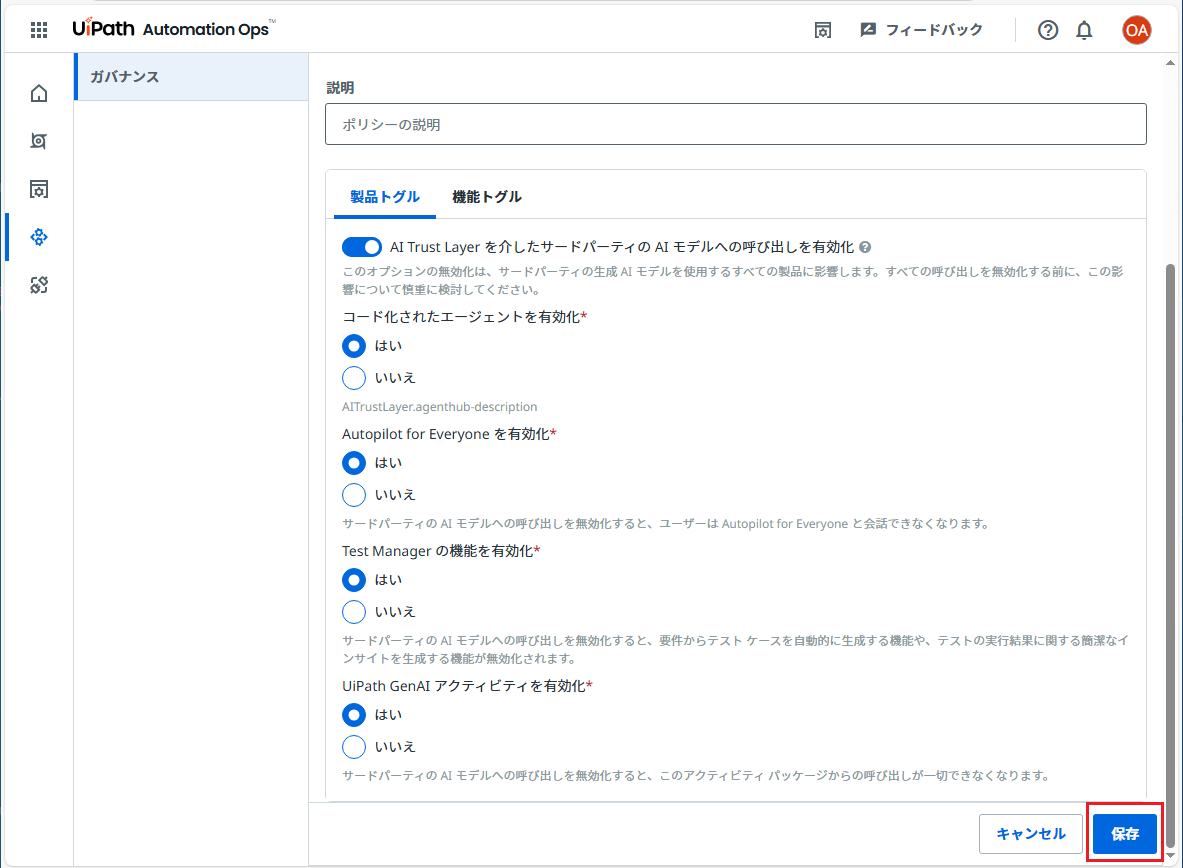Viewport: 1183px width, 868px height.
Task: Go to Home in the left sidebar
Action: pyautogui.click(x=38, y=93)
